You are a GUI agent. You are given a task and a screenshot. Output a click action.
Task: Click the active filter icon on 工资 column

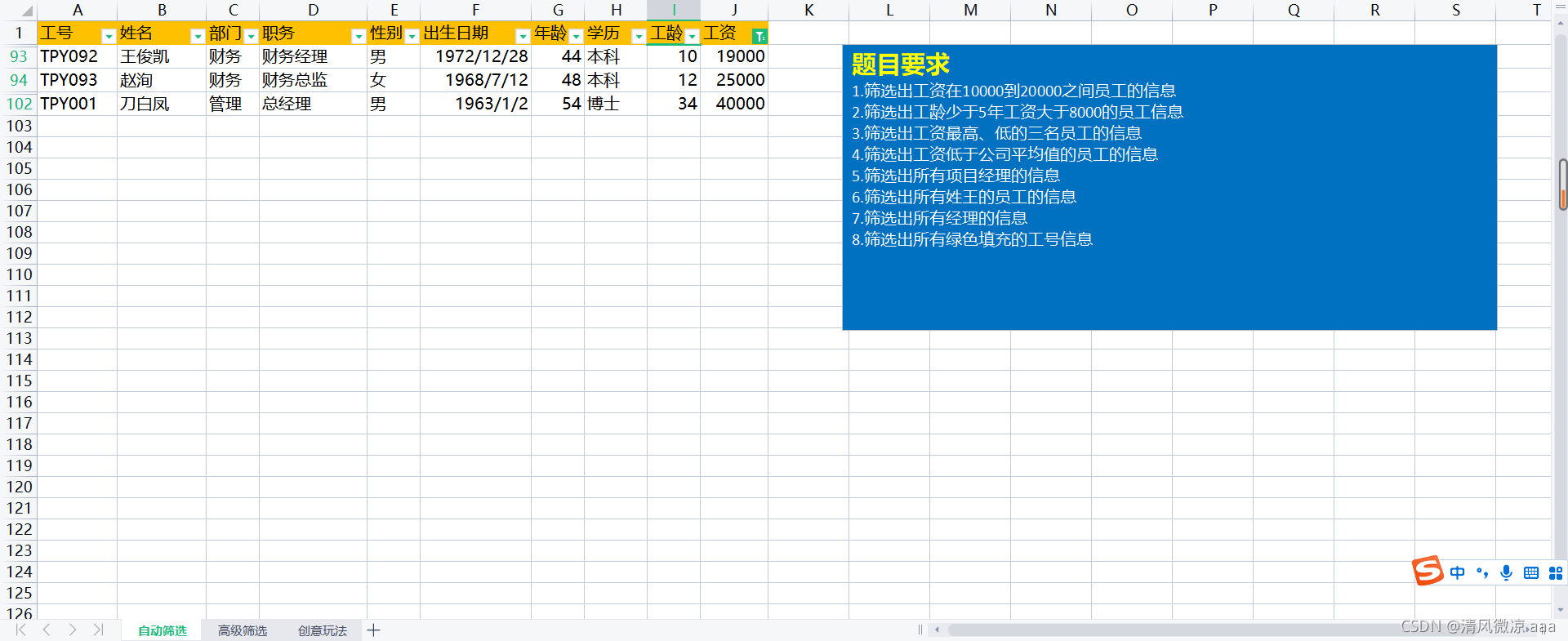(759, 36)
